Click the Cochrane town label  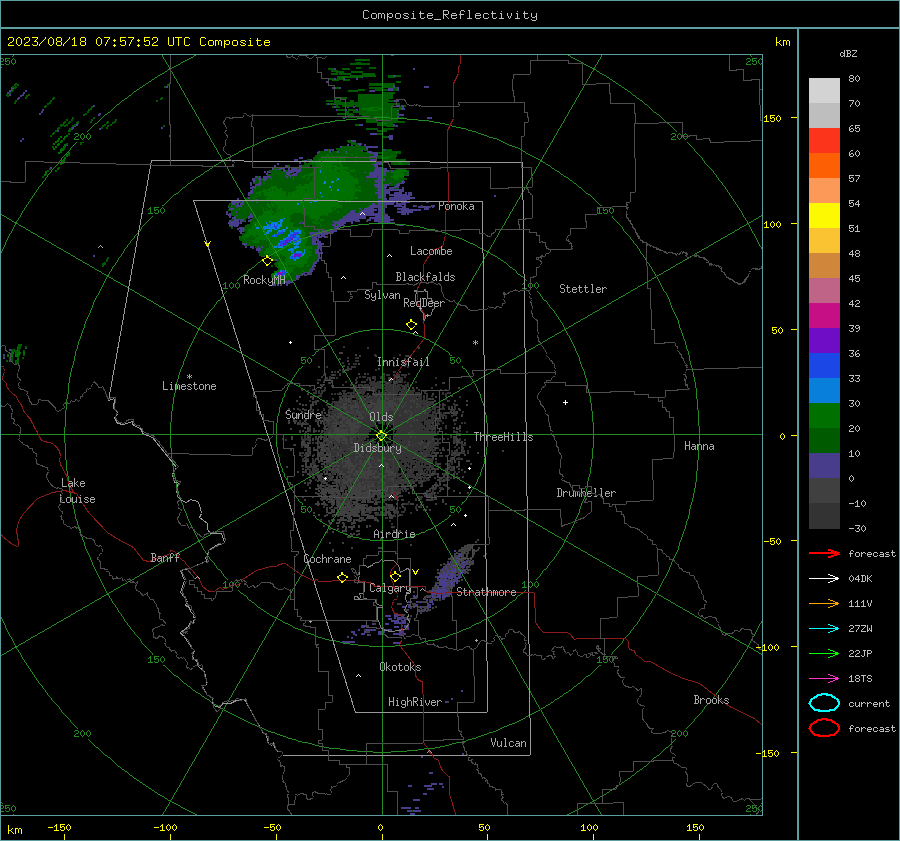tap(327, 559)
